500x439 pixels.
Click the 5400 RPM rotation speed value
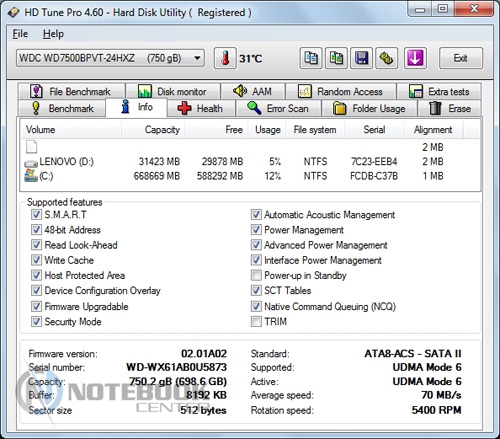tap(436, 410)
